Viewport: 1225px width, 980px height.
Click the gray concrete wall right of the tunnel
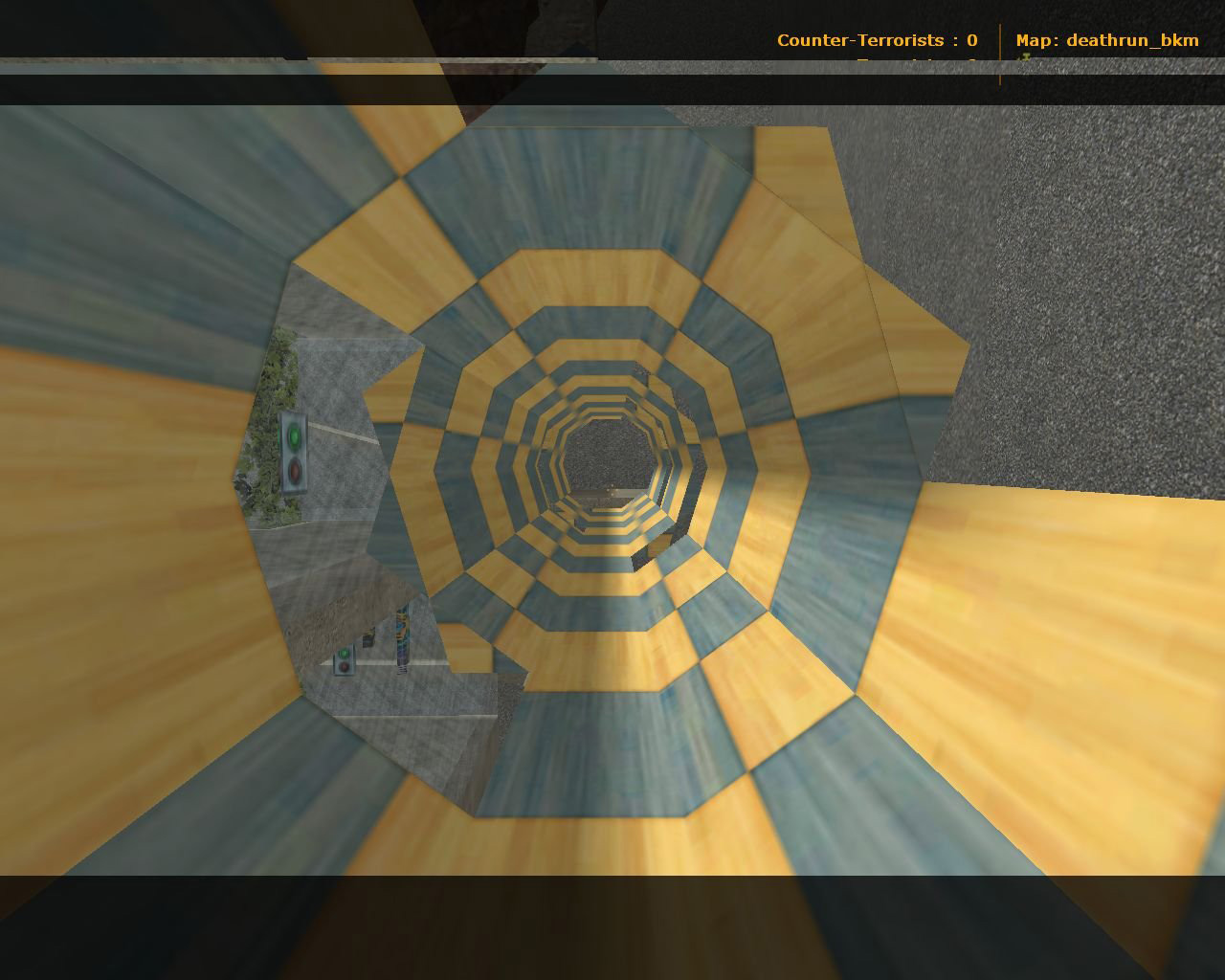tap(1101, 287)
